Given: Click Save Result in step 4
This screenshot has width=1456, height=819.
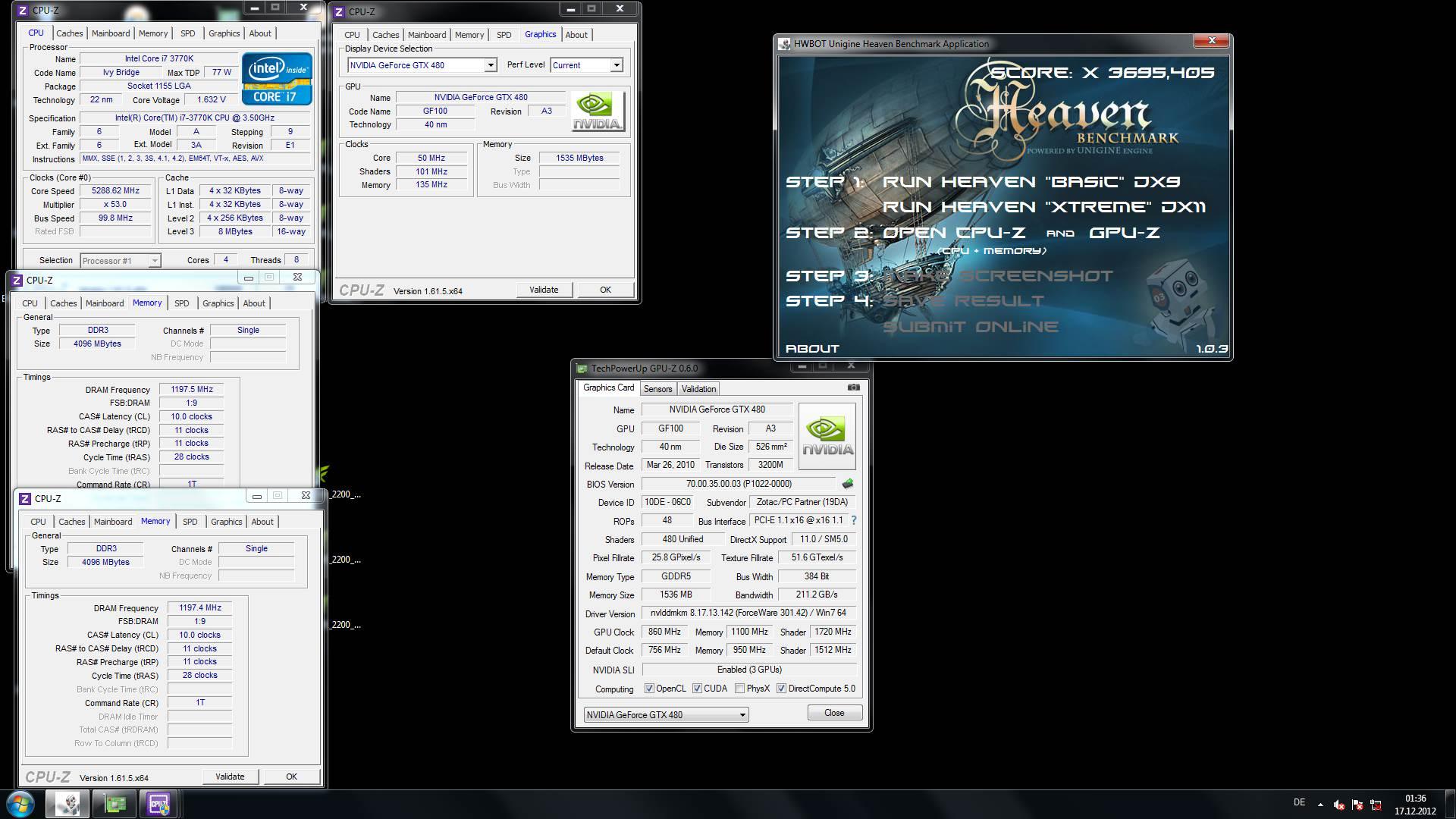Looking at the screenshot, I should (x=963, y=301).
